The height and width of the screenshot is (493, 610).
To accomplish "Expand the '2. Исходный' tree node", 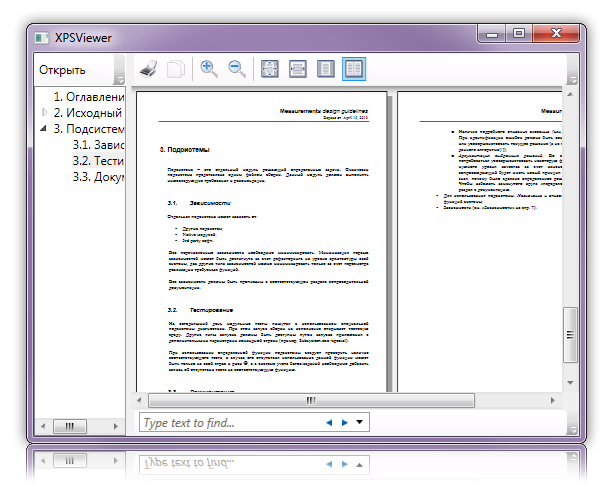I will click(44, 113).
